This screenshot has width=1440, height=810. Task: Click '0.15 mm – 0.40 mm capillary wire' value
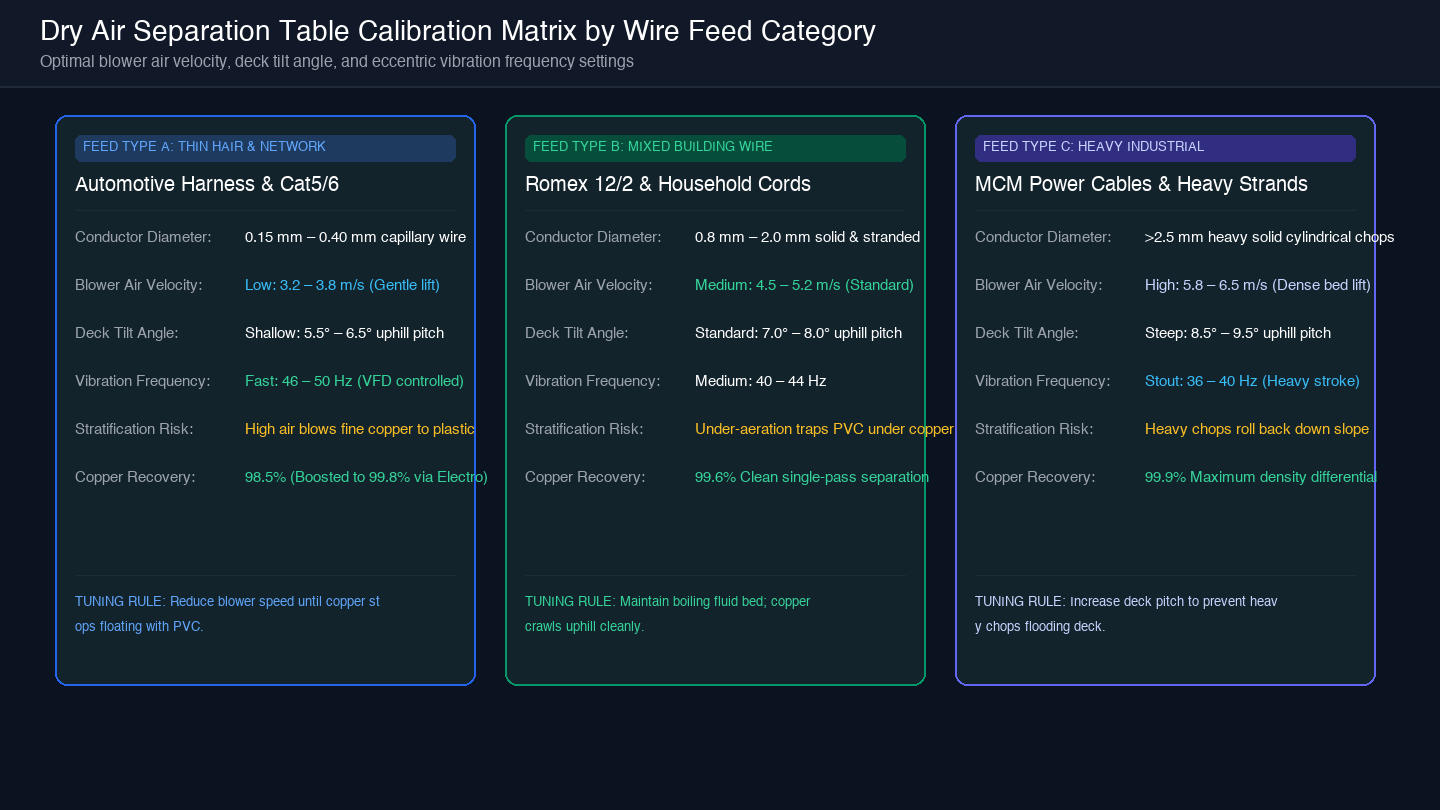click(x=355, y=237)
